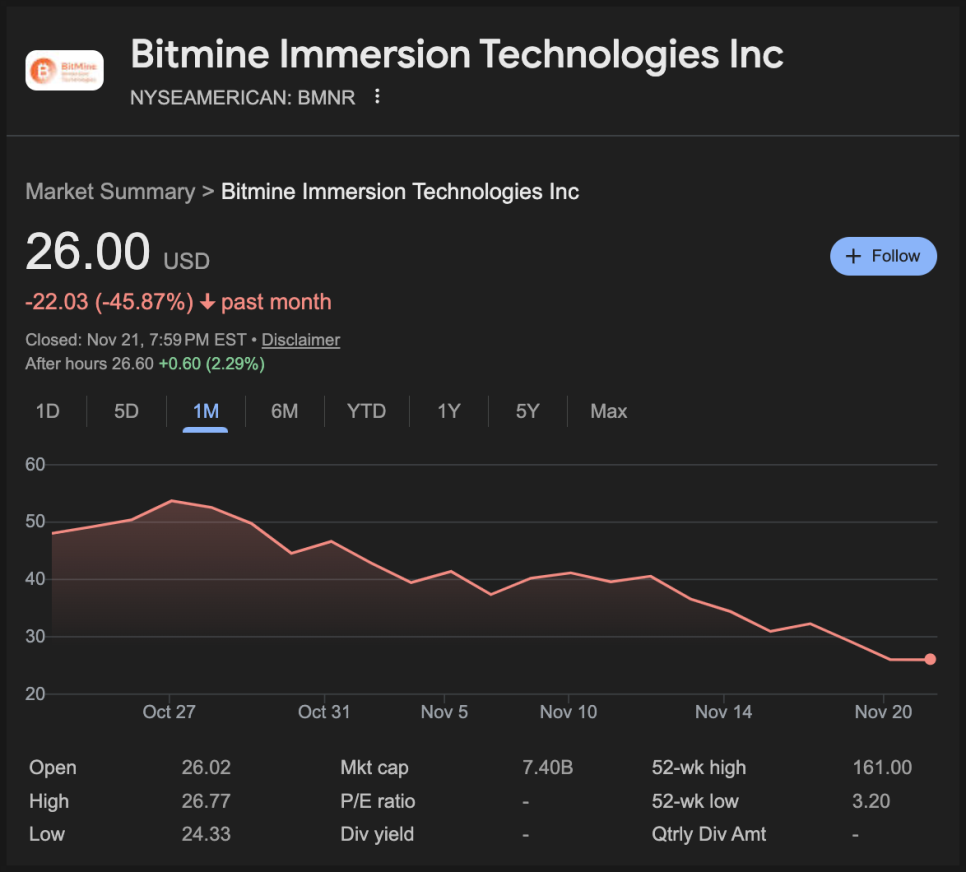Click the 52-wk high value 161.00
The height and width of the screenshot is (872, 966).
point(883,768)
